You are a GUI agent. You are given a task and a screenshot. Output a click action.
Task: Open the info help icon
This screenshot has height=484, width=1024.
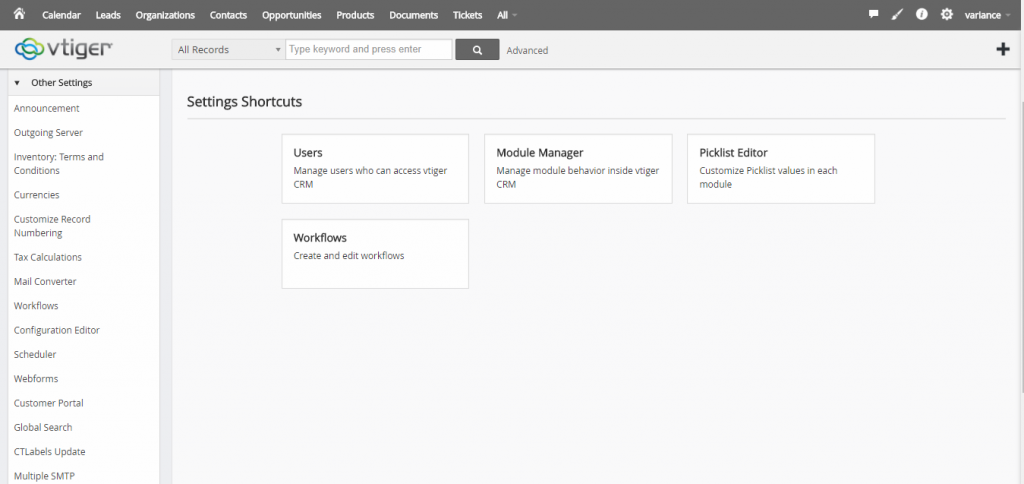(x=921, y=14)
